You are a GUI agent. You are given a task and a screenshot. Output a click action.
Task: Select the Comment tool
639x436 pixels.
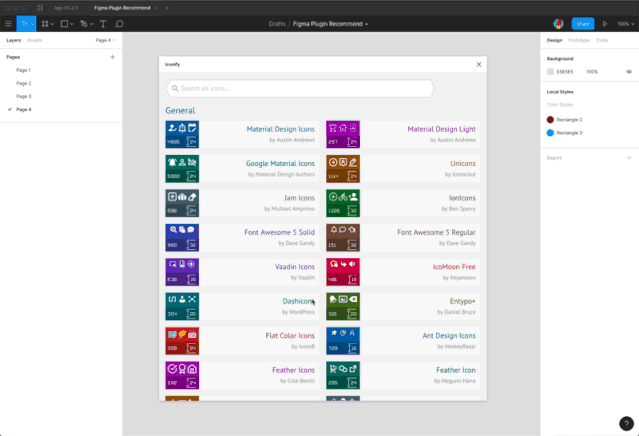(x=119, y=24)
